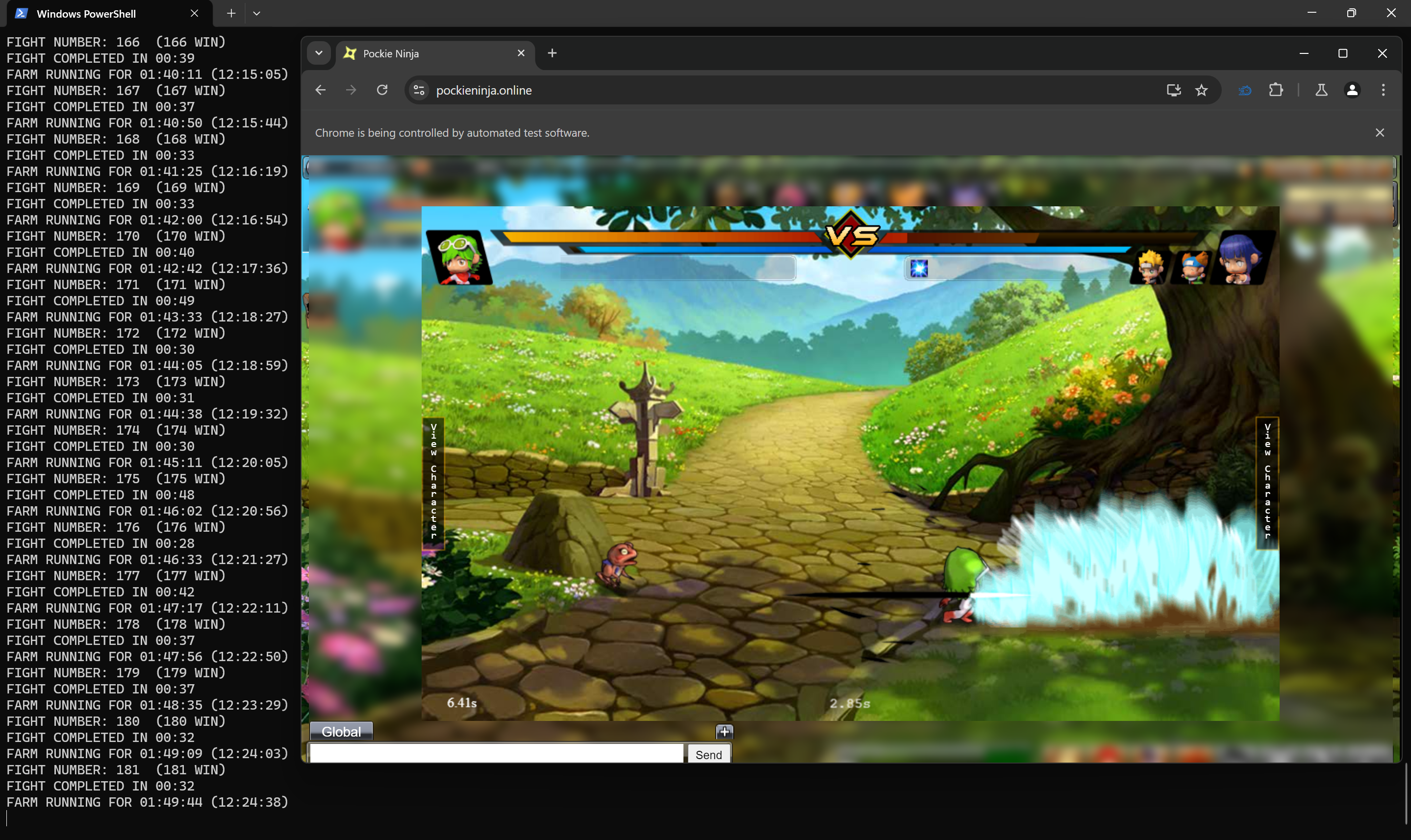Click line FIGHT COMPLETED IN 00:49
The image size is (1411, 840).
[101, 300]
